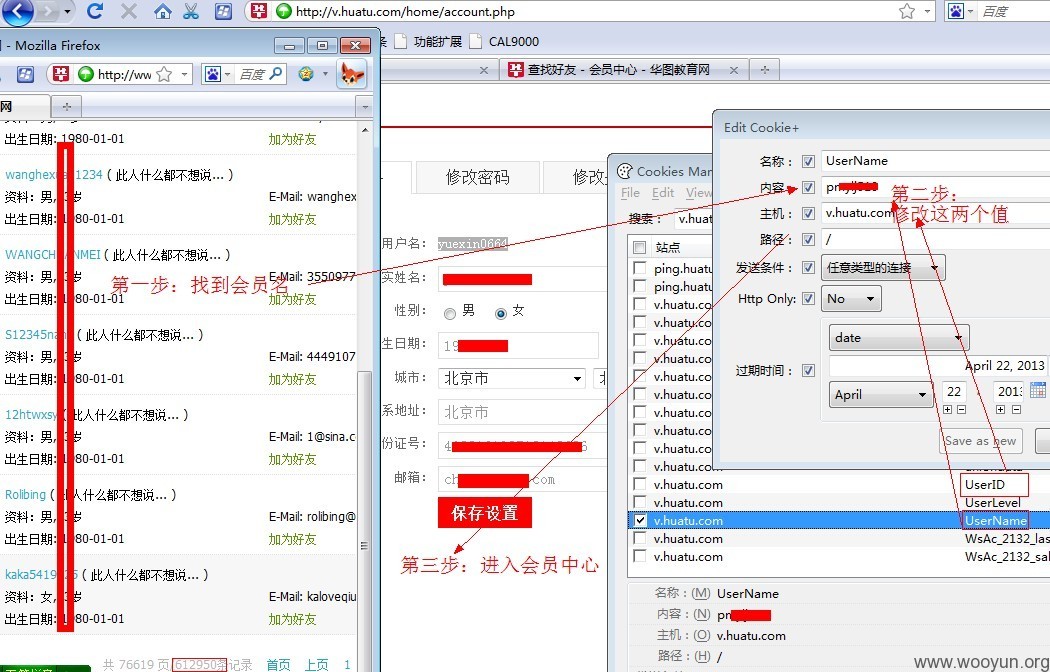Toggle the 发送条件 checkbox
The height and width of the screenshot is (672, 1050).
coord(808,268)
